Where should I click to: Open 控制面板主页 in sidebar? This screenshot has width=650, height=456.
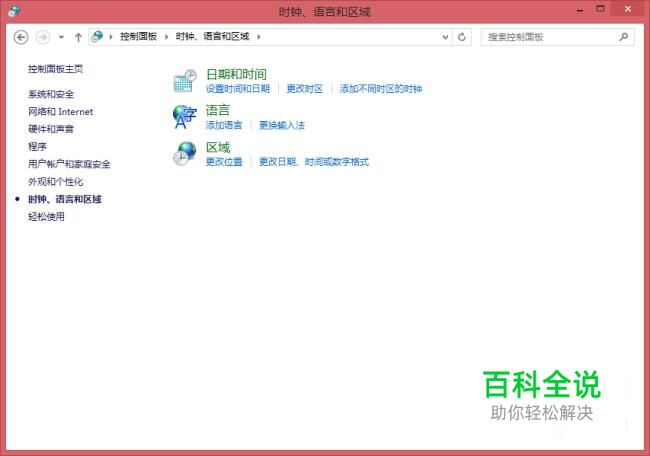[56, 69]
